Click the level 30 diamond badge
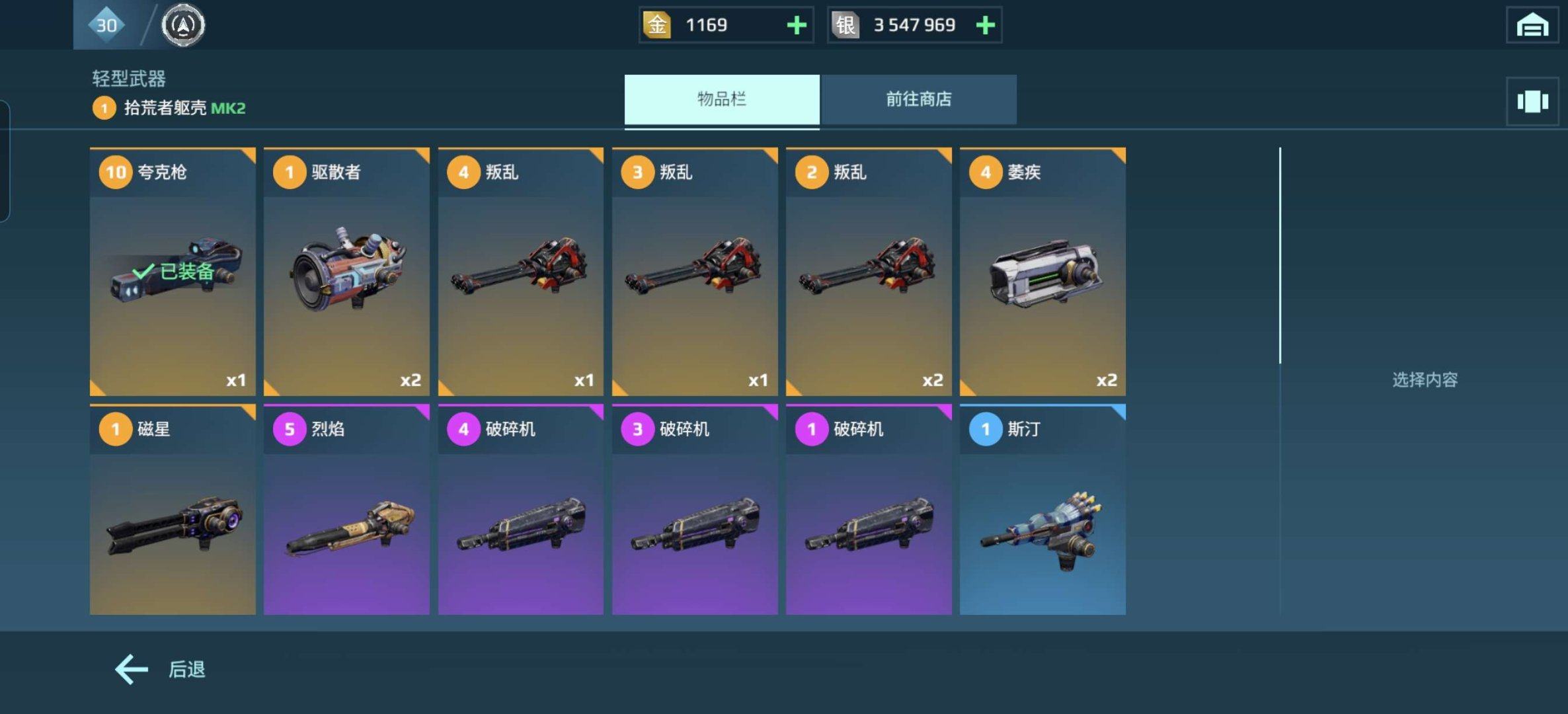Image resolution: width=1568 pixels, height=714 pixels. click(x=106, y=25)
